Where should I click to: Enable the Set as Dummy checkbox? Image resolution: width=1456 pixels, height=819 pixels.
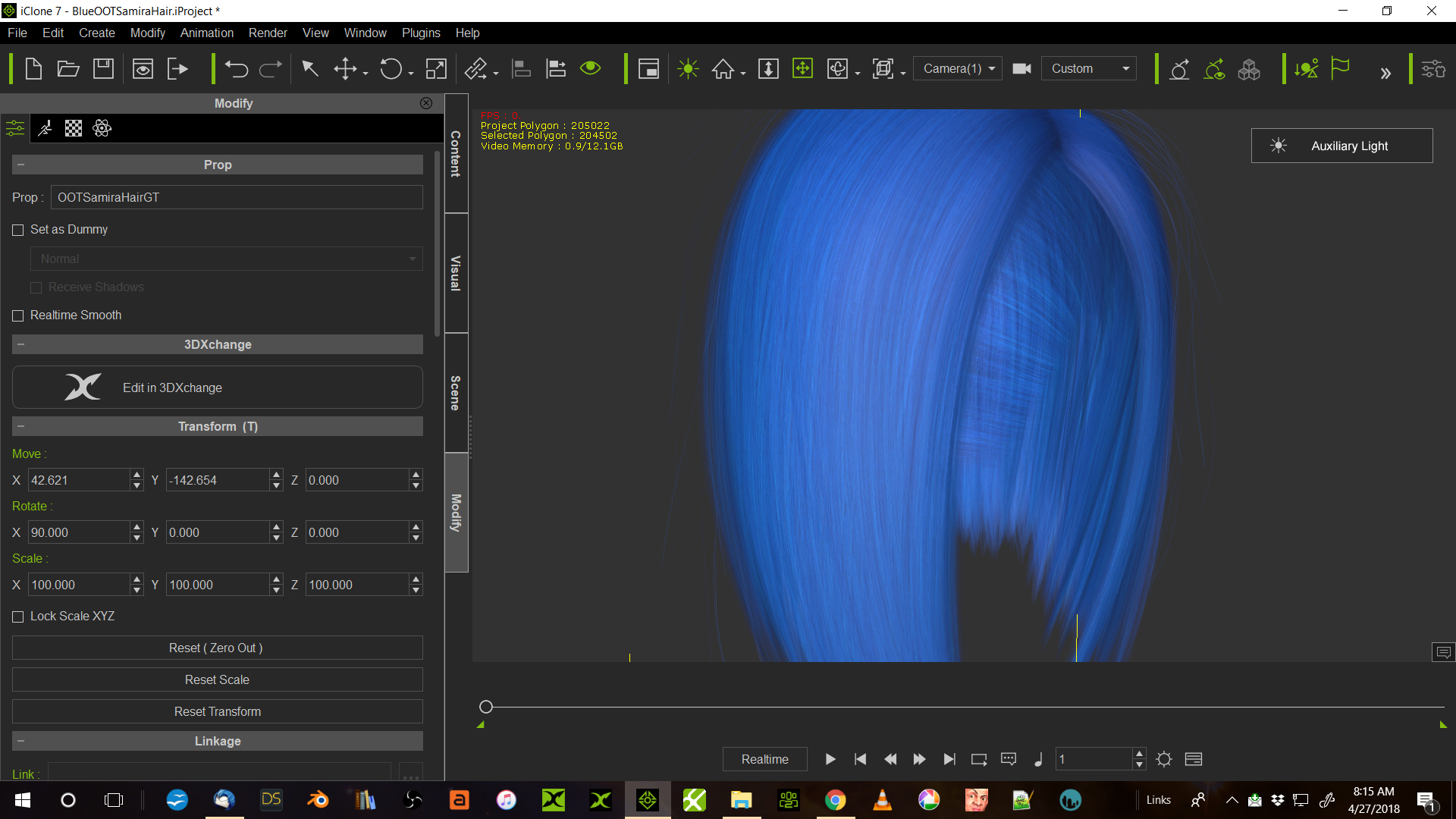pyautogui.click(x=18, y=230)
